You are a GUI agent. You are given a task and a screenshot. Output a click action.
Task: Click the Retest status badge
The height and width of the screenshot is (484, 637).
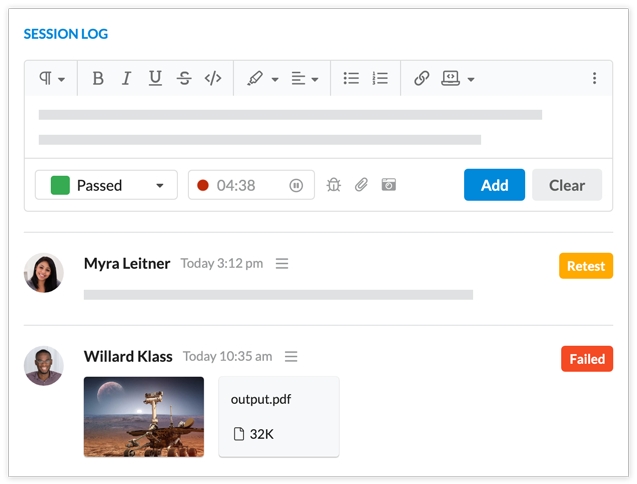(x=586, y=266)
